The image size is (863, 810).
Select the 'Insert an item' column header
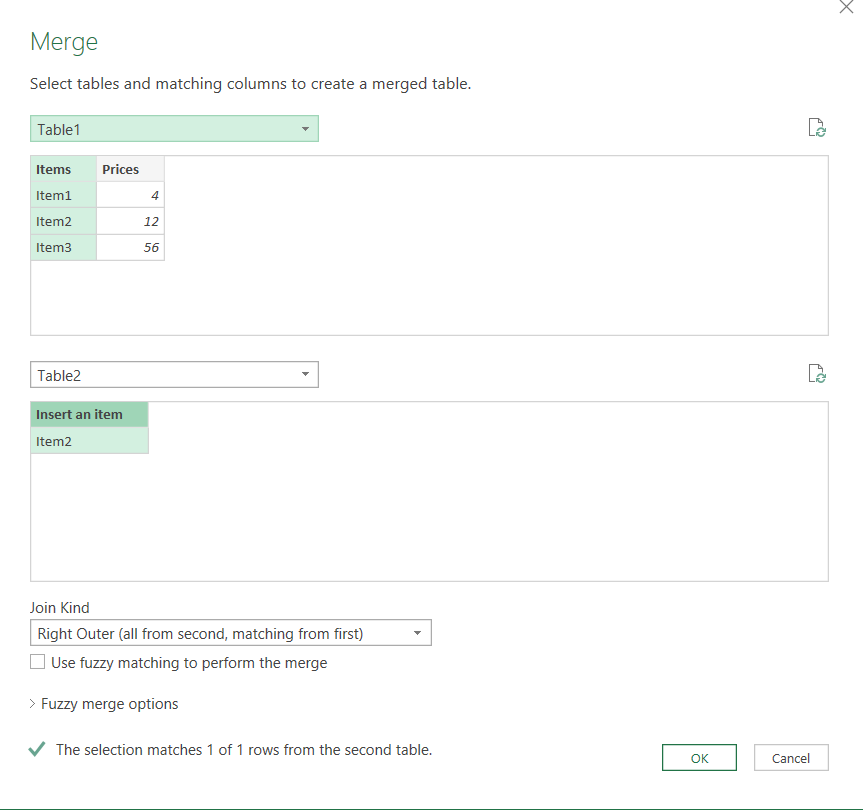point(89,414)
